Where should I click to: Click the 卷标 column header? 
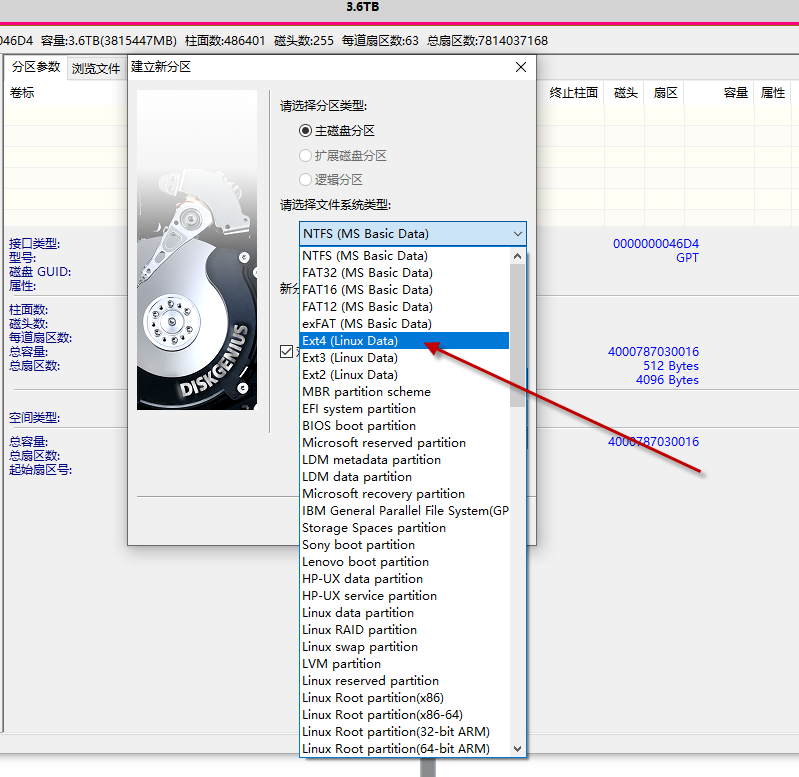pos(22,93)
